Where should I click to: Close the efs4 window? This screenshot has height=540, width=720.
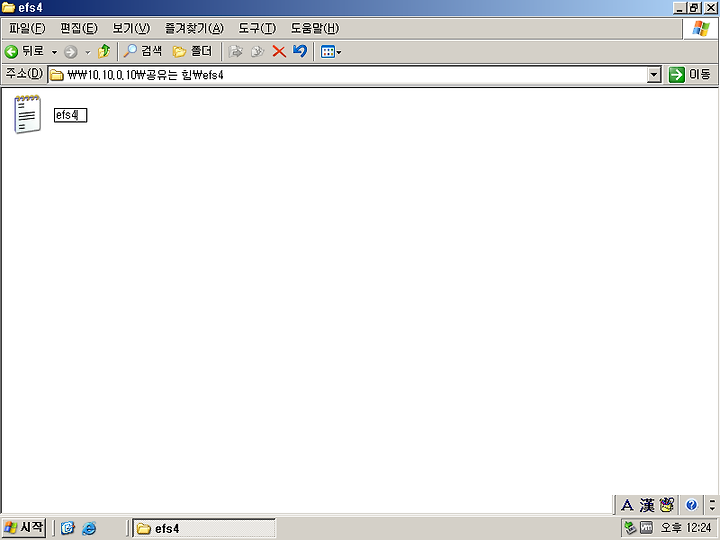tap(711, 8)
